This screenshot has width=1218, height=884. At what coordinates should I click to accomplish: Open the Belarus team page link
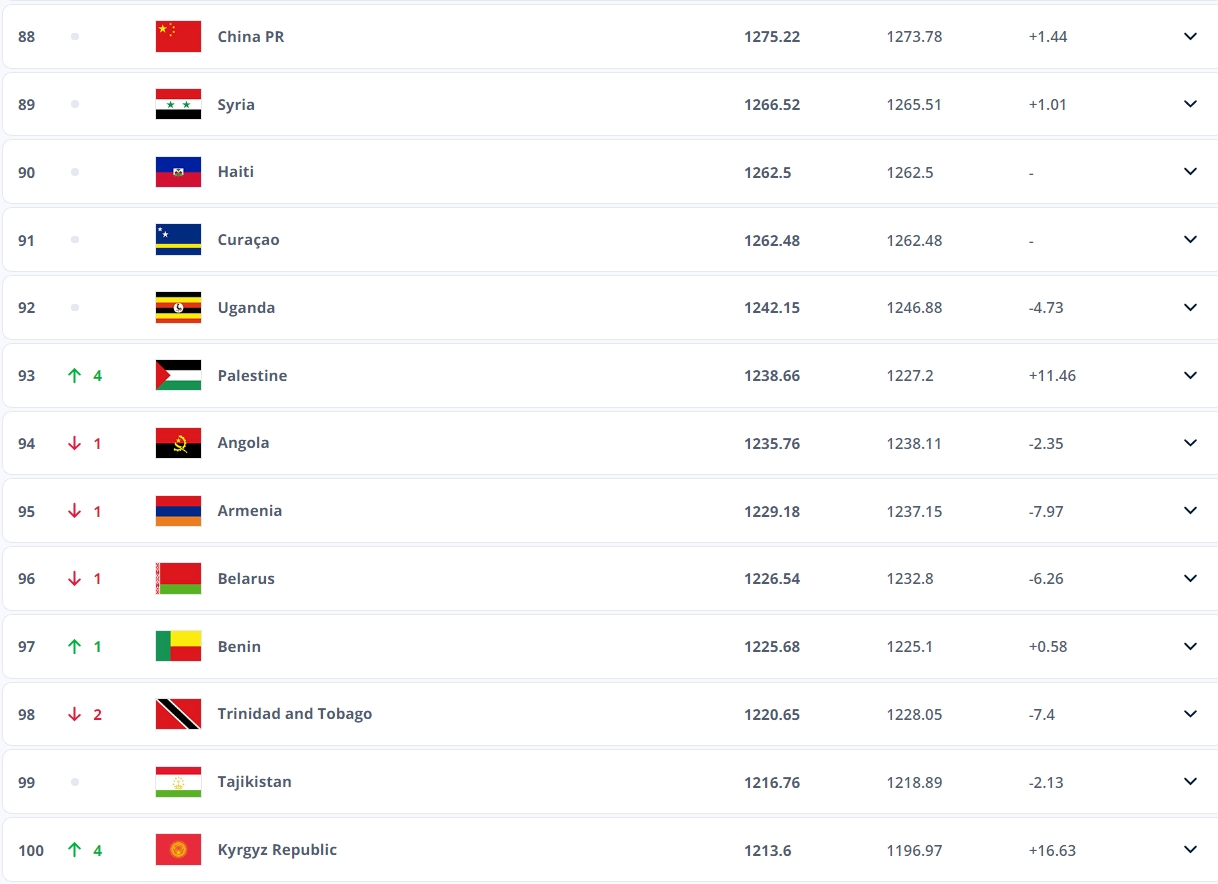(x=246, y=578)
